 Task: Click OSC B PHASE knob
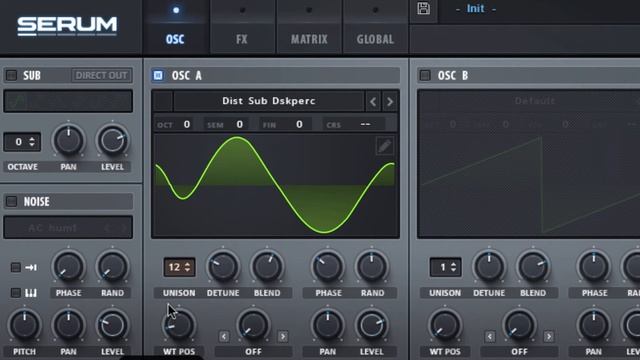pos(593,267)
